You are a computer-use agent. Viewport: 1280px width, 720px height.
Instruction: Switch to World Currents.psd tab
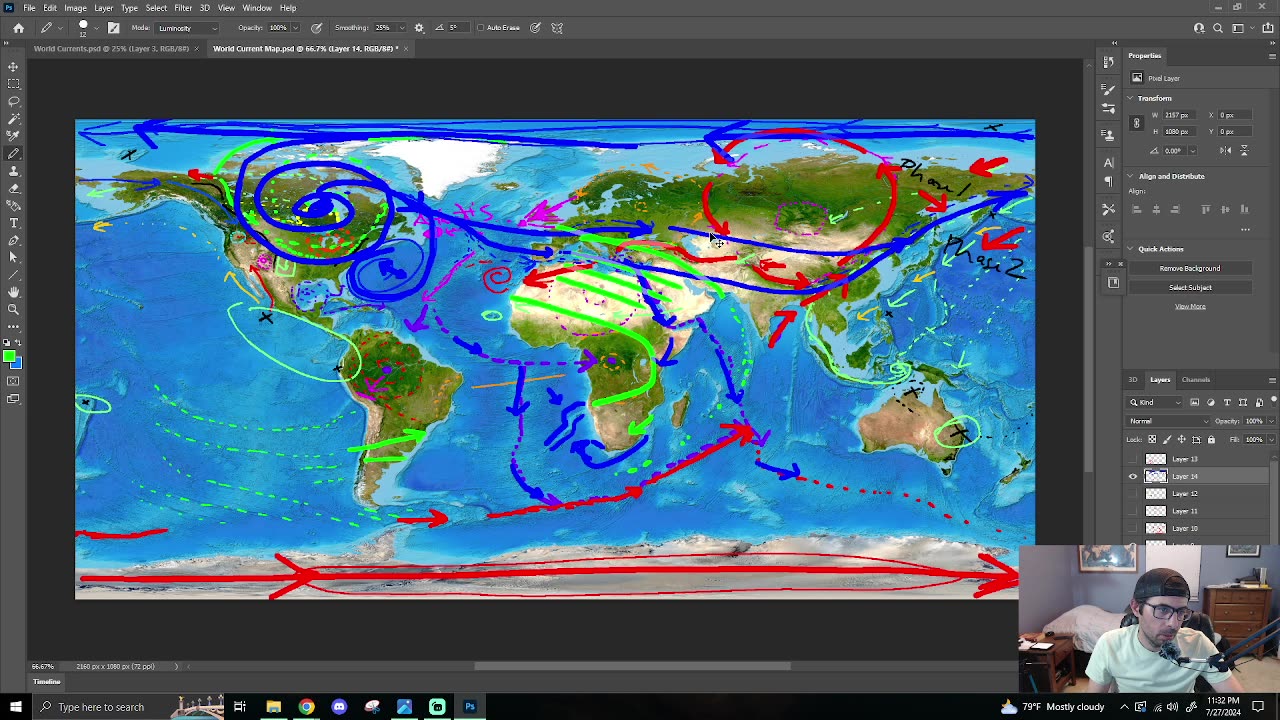tap(111, 48)
